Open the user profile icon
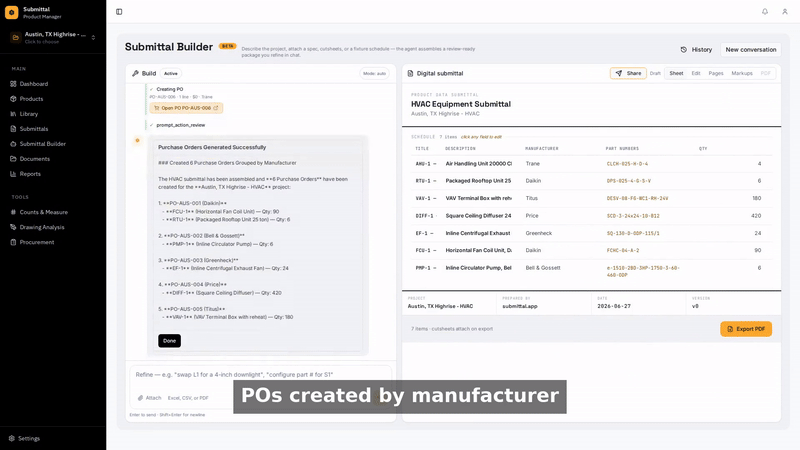 (785, 11)
